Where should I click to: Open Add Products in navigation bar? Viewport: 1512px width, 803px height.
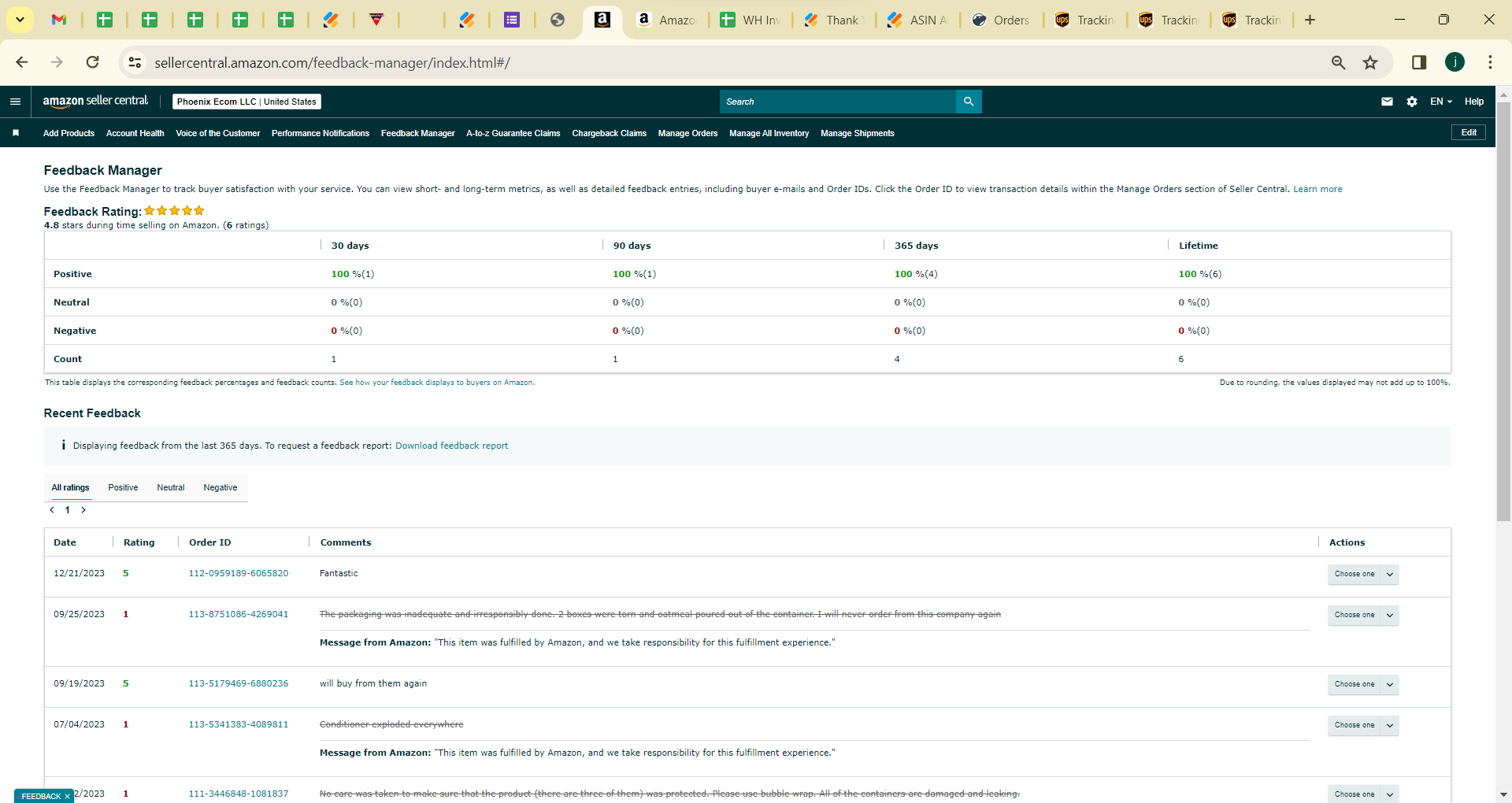pos(69,133)
